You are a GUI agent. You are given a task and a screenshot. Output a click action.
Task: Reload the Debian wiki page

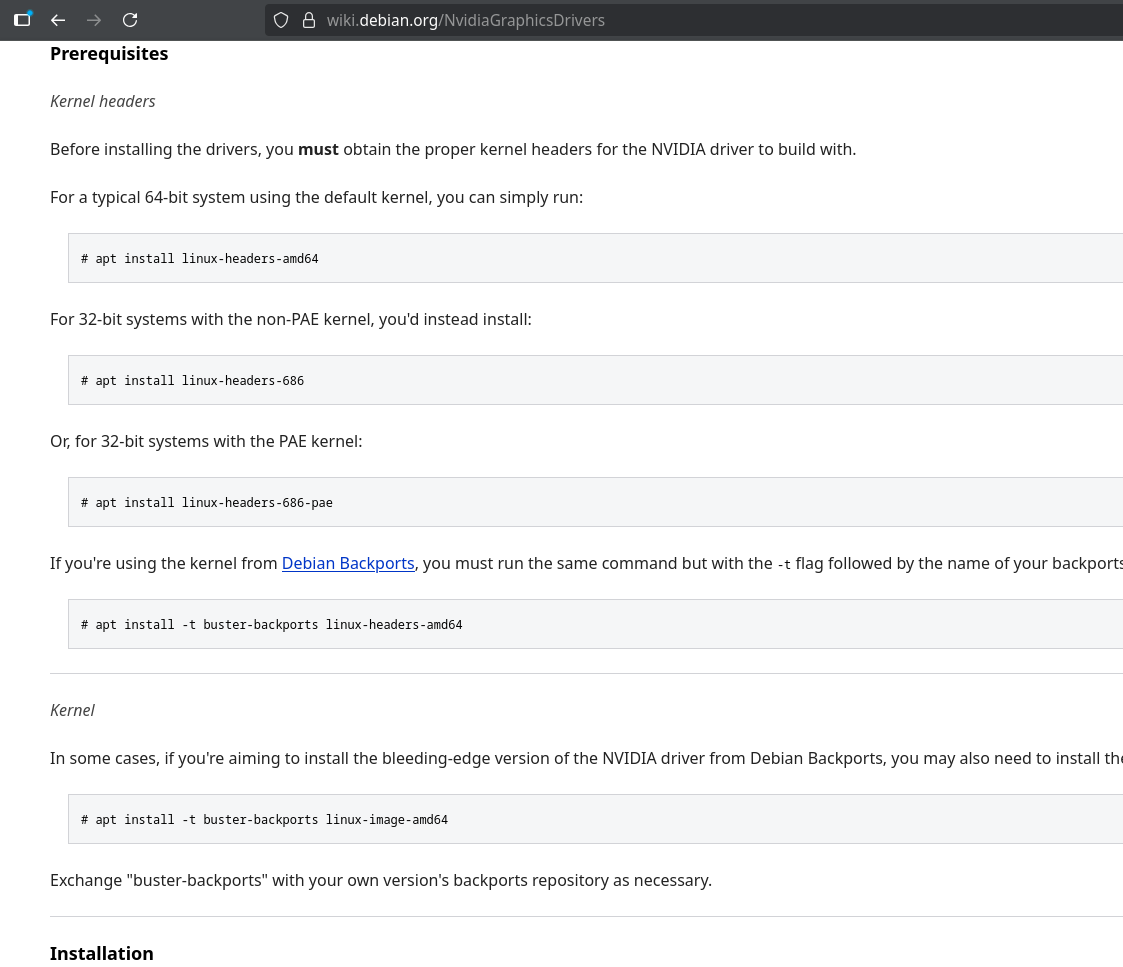click(130, 20)
